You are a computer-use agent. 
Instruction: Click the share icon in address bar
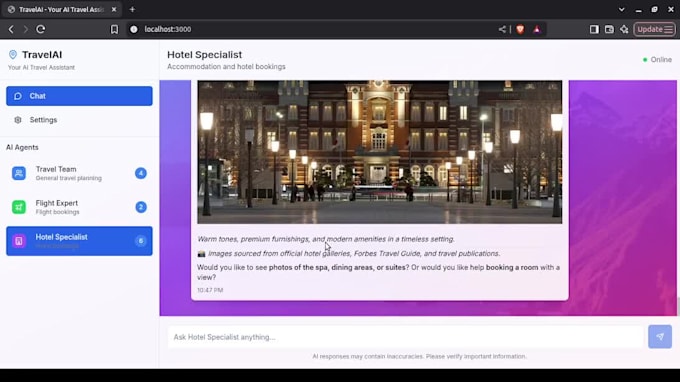coord(502,29)
